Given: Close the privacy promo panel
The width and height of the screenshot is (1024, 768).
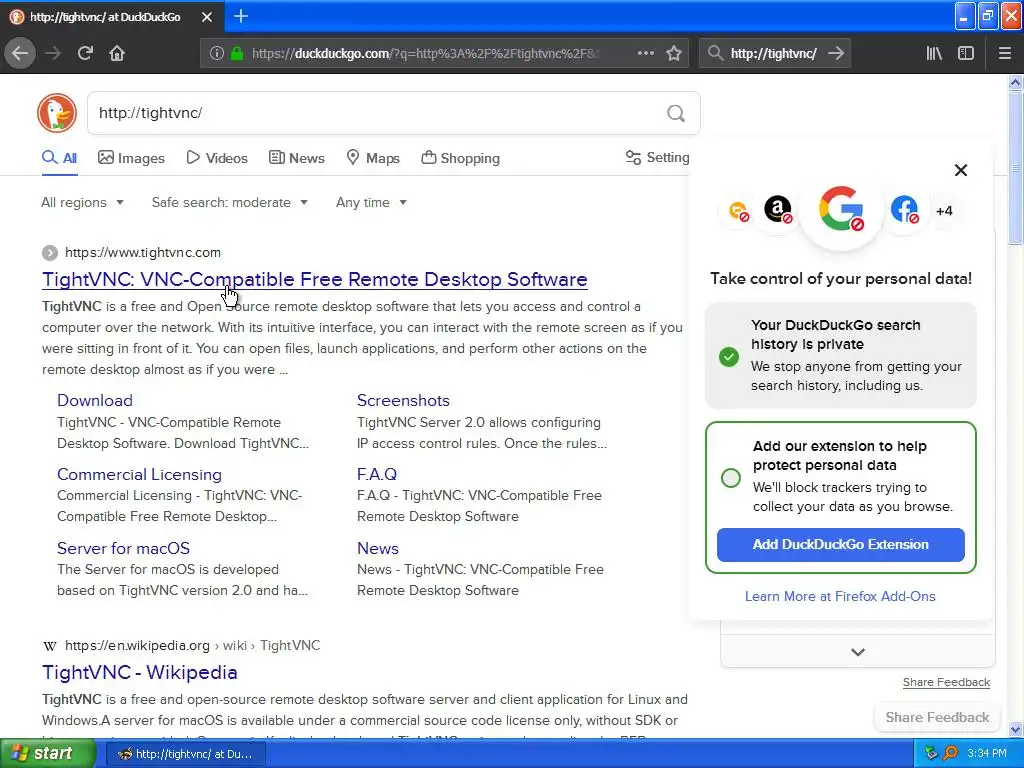Looking at the screenshot, I should click(x=961, y=170).
